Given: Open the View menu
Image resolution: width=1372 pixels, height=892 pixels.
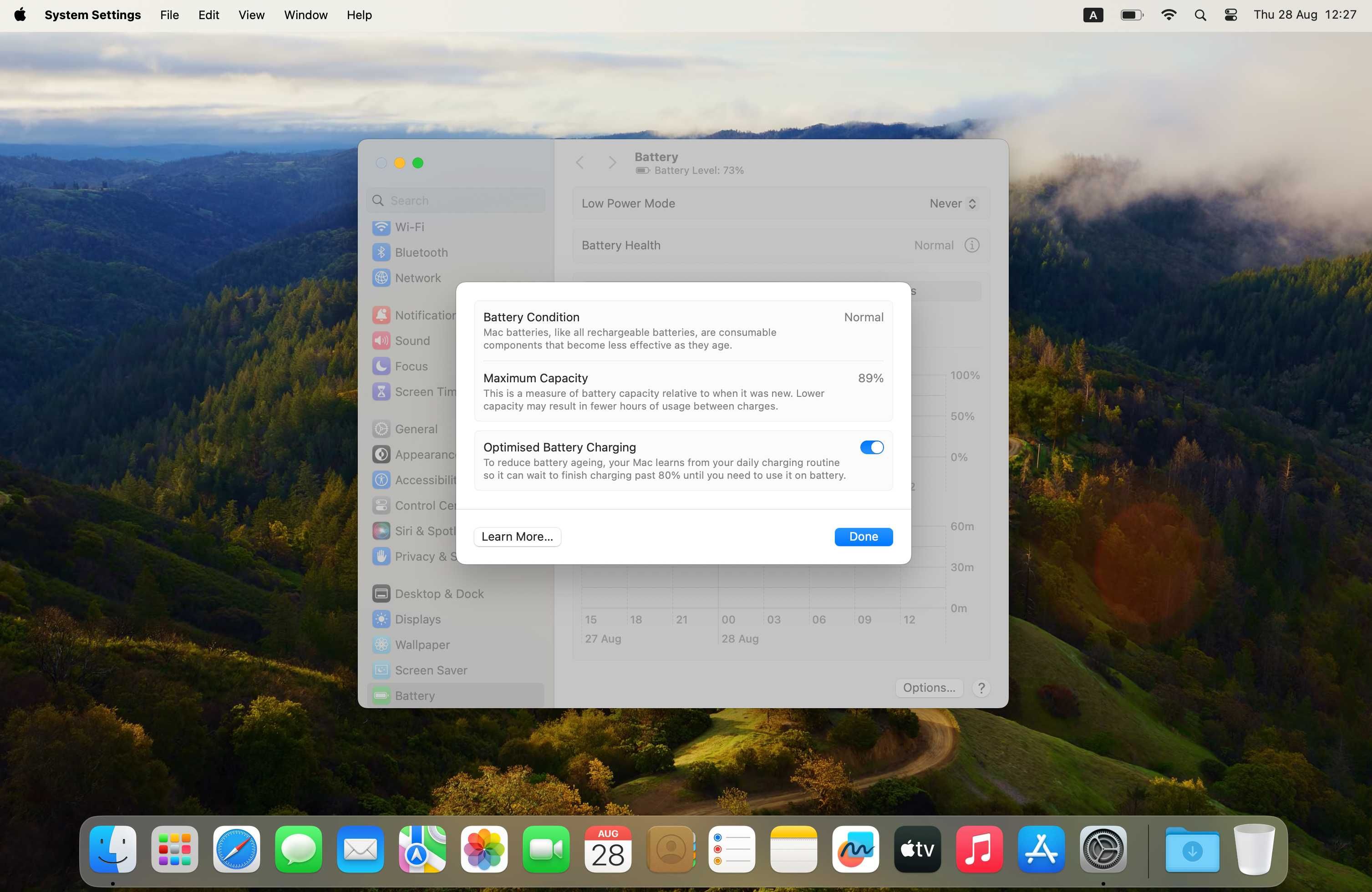Looking at the screenshot, I should click(x=251, y=15).
